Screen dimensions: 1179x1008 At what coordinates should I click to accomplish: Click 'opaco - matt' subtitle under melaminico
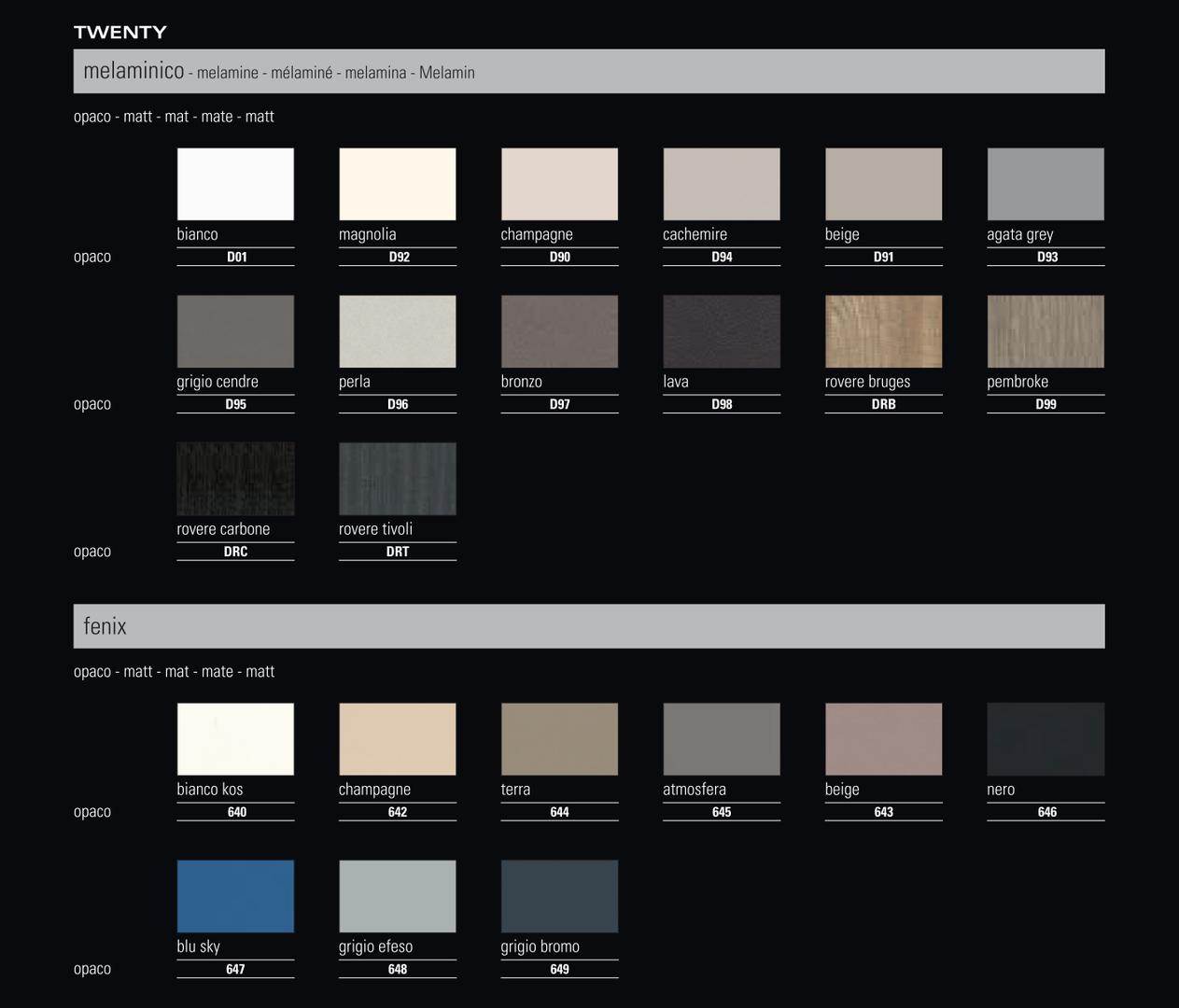(x=174, y=117)
